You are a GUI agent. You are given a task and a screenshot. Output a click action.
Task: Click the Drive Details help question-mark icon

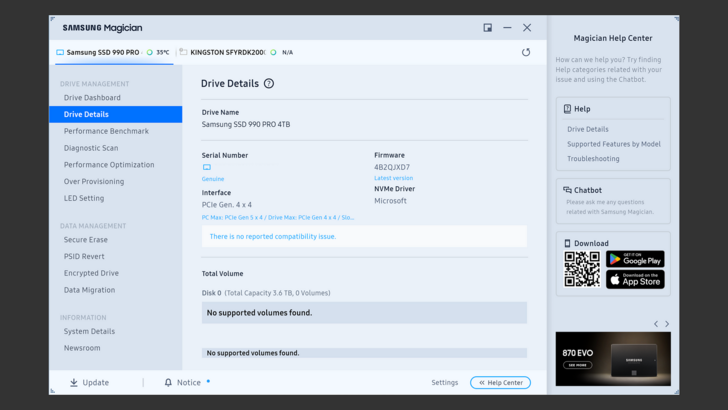coord(269,84)
